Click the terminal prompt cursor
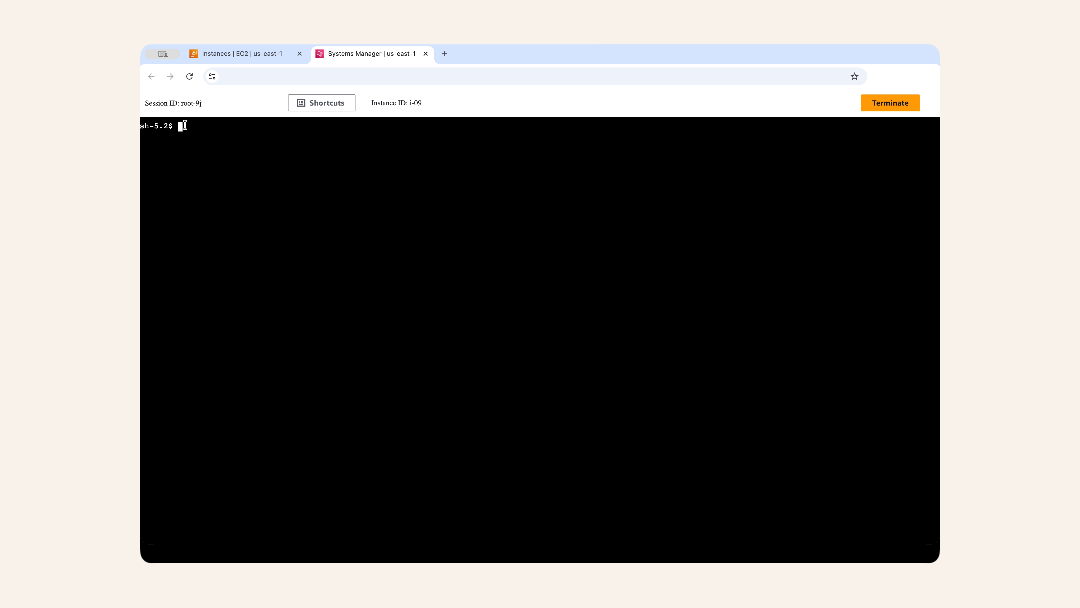The width and height of the screenshot is (1080, 608). pos(182,125)
